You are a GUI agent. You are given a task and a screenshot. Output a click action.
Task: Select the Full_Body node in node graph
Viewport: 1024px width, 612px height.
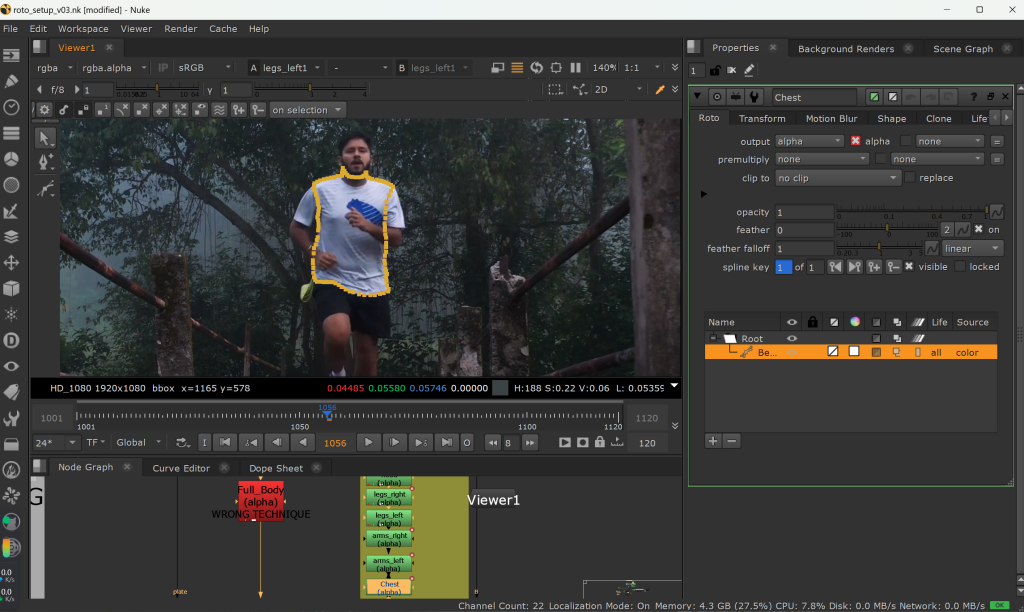(x=260, y=496)
